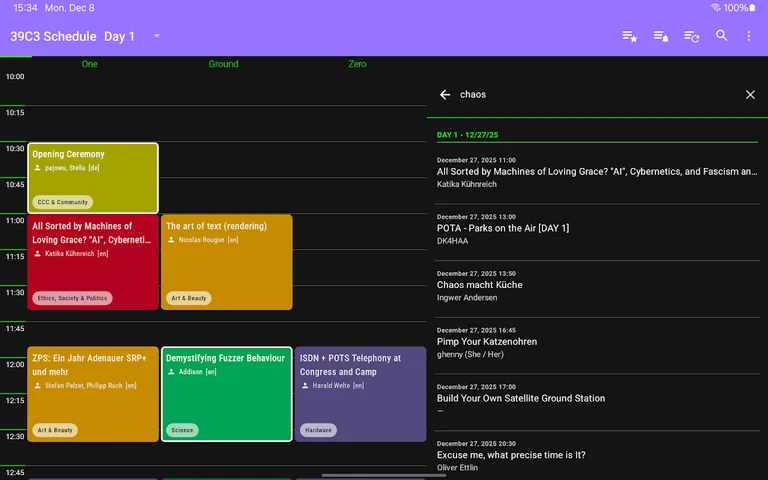Screen dimensions: 768x480
Task: Go back using the search arrow
Action: (x=445, y=95)
